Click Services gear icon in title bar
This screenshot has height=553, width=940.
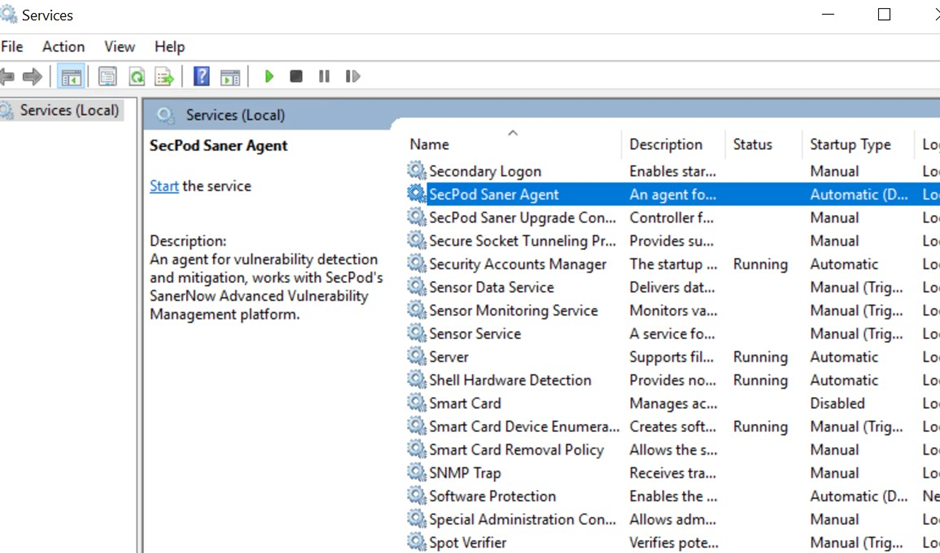point(8,14)
